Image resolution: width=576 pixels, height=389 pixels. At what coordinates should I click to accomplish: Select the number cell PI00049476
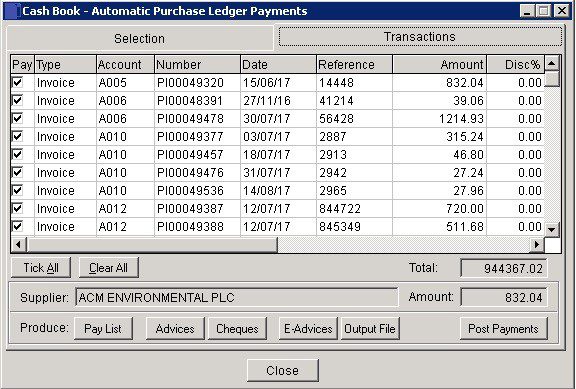(197, 172)
